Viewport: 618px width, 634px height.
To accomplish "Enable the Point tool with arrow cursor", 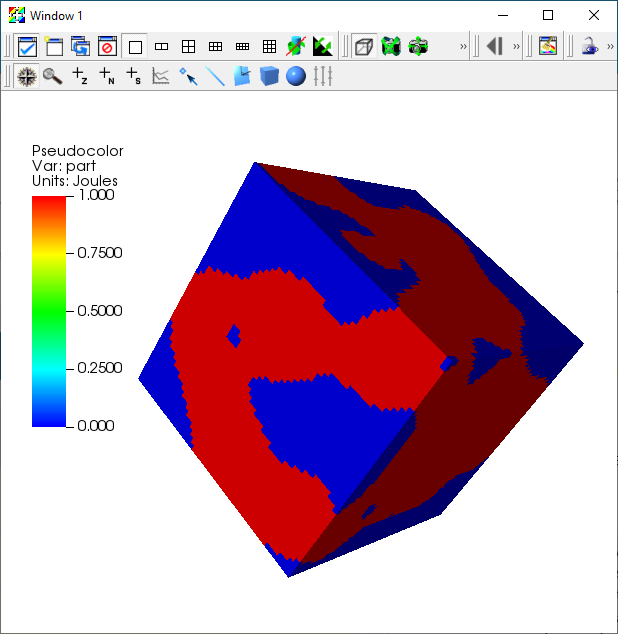I will click(x=188, y=76).
